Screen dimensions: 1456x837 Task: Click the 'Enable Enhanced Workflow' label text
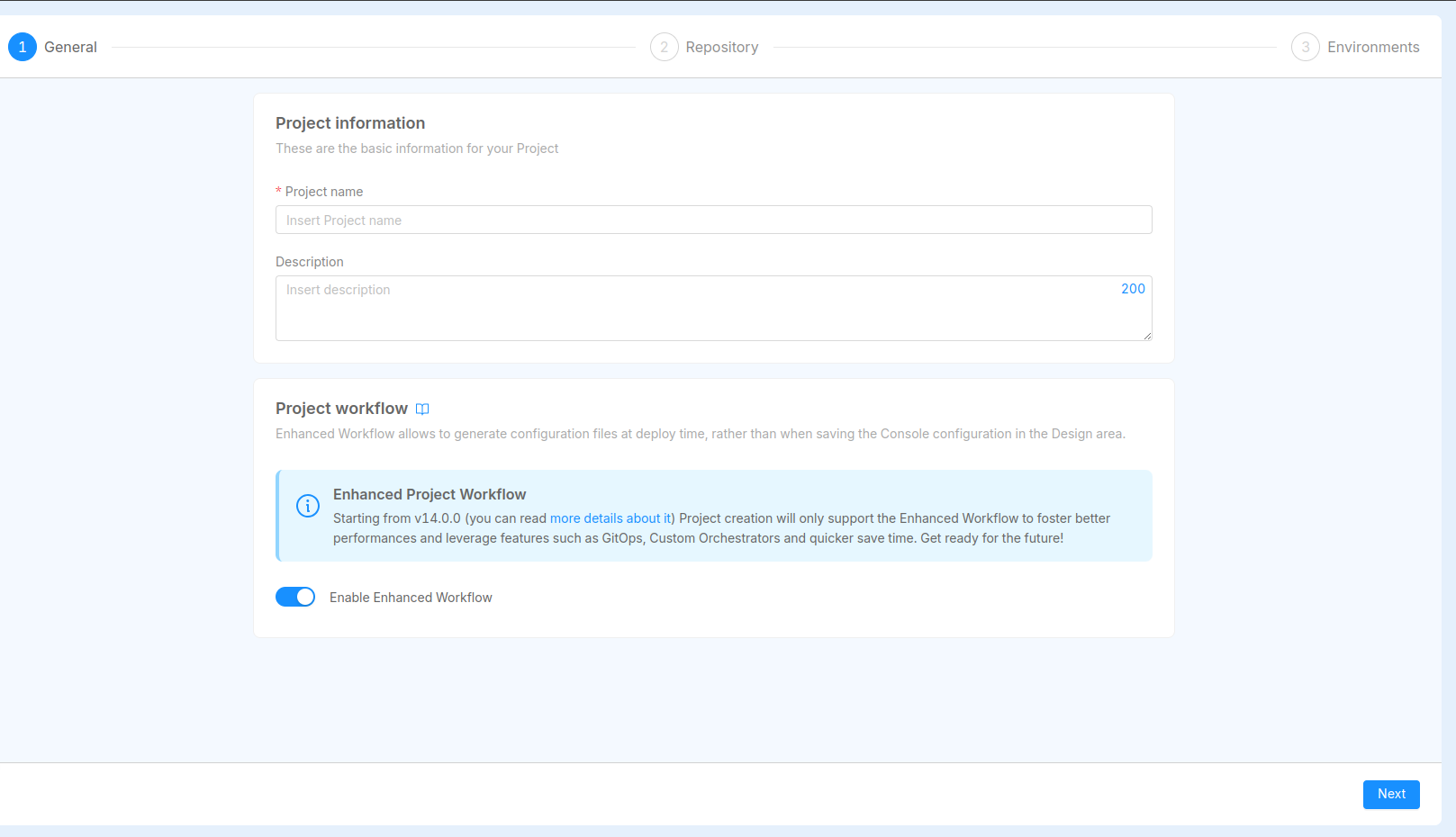click(x=411, y=598)
